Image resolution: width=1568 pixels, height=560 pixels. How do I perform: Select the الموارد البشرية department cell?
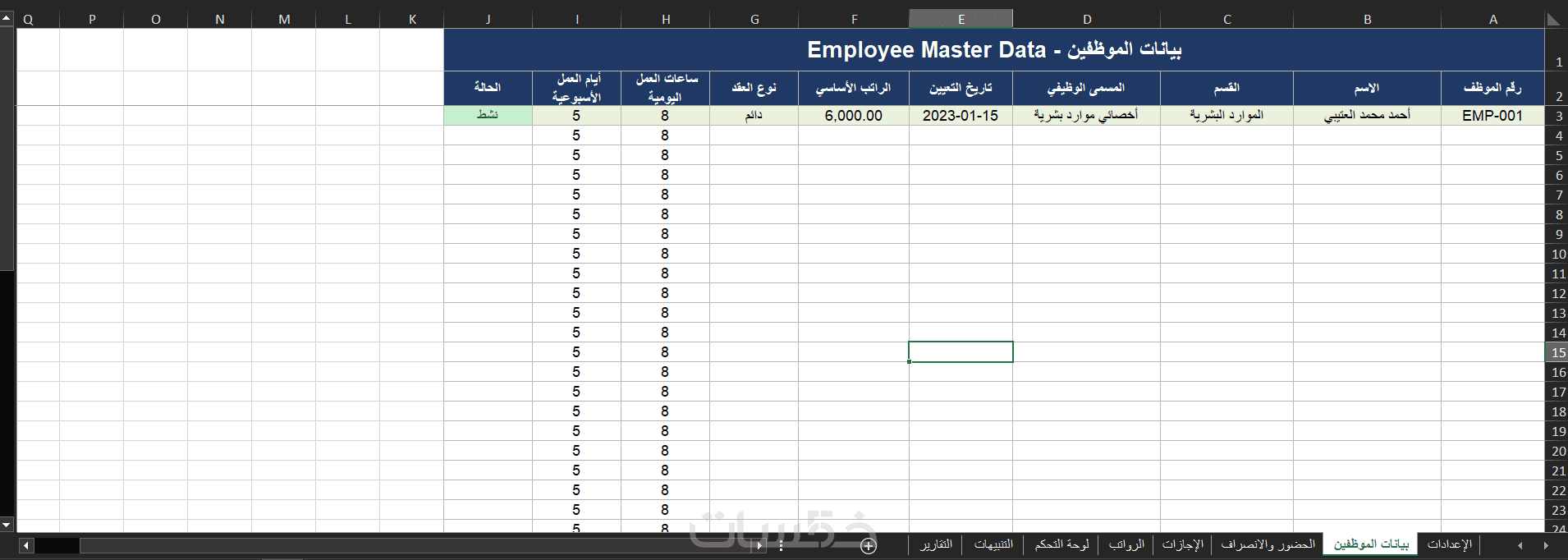(1226, 116)
